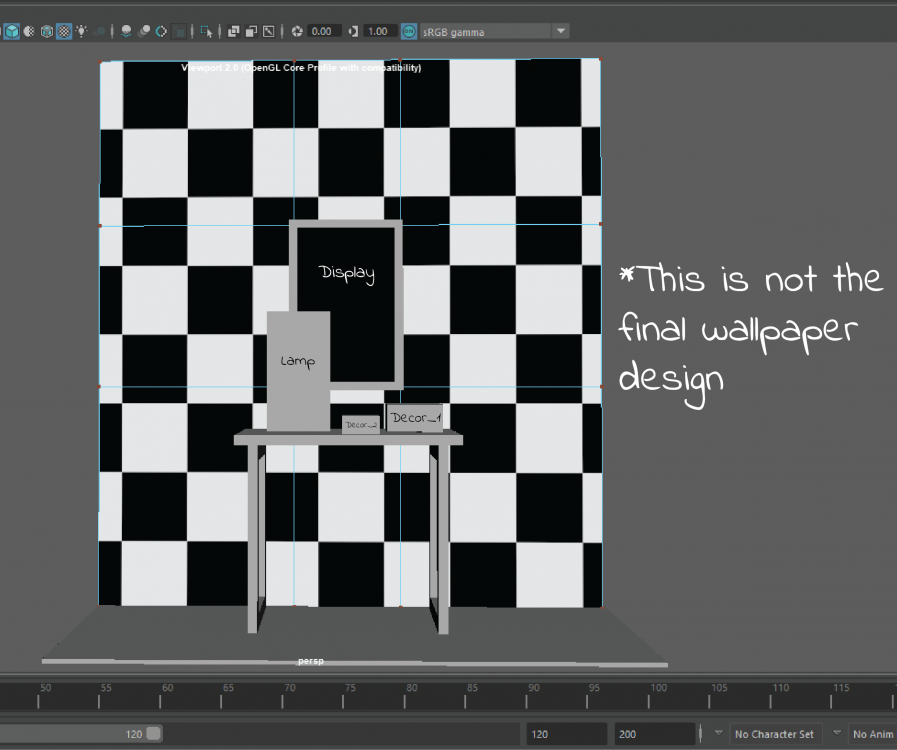Image resolution: width=897 pixels, height=750 pixels.
Task: Click the X-ray display icon
Action: coord(233,31)
